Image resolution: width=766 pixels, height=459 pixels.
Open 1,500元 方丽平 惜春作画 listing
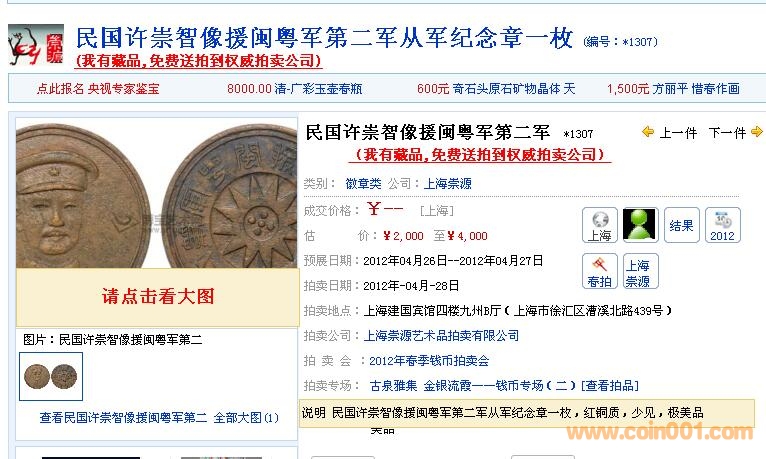pos(673,89)
